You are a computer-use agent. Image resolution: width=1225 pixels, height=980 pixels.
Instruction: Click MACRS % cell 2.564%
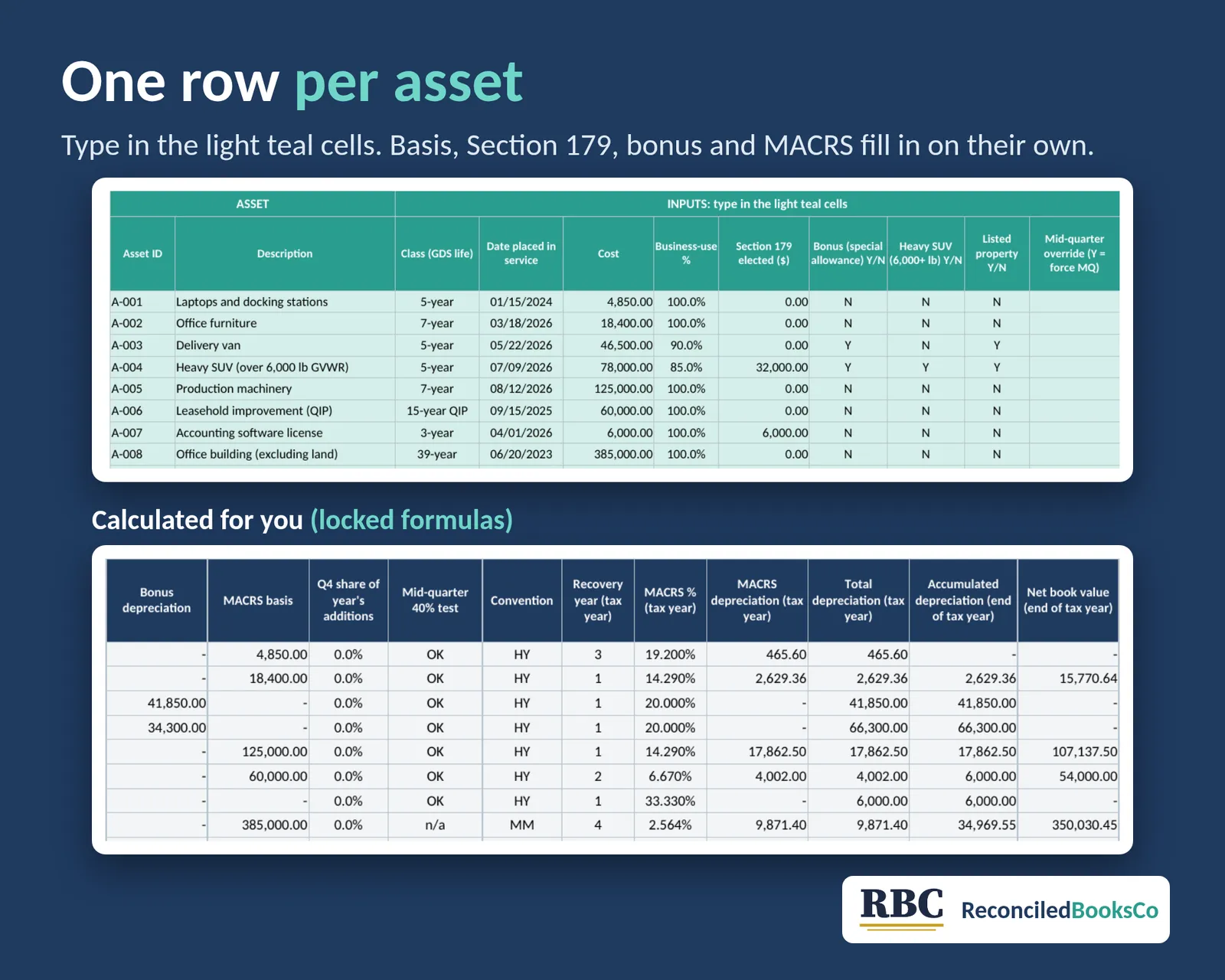coord(671,825)
